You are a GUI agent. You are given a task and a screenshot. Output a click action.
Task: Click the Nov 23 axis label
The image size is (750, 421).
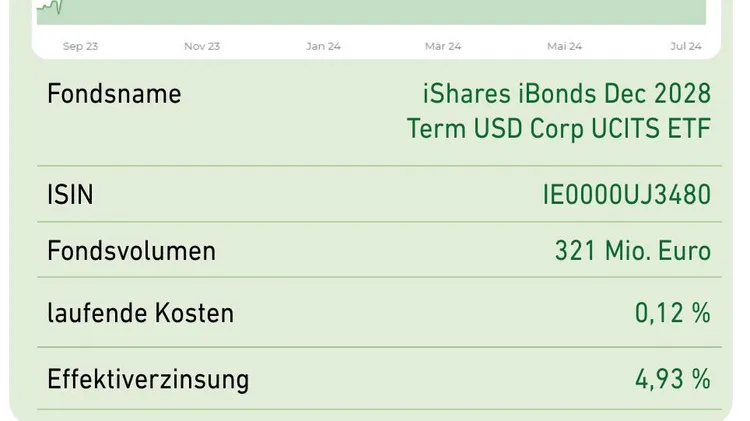[202, 46]
